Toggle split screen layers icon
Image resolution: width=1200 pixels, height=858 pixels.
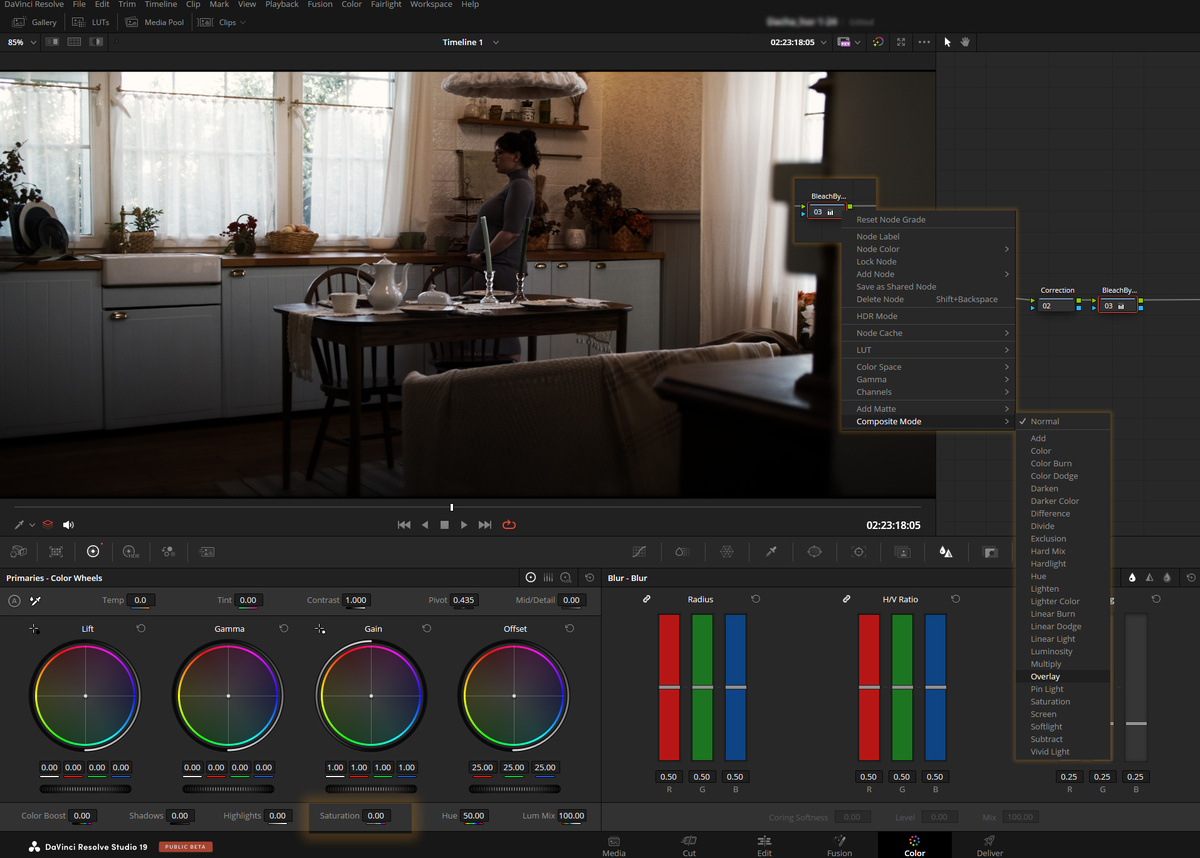click(x=47, y=524)
